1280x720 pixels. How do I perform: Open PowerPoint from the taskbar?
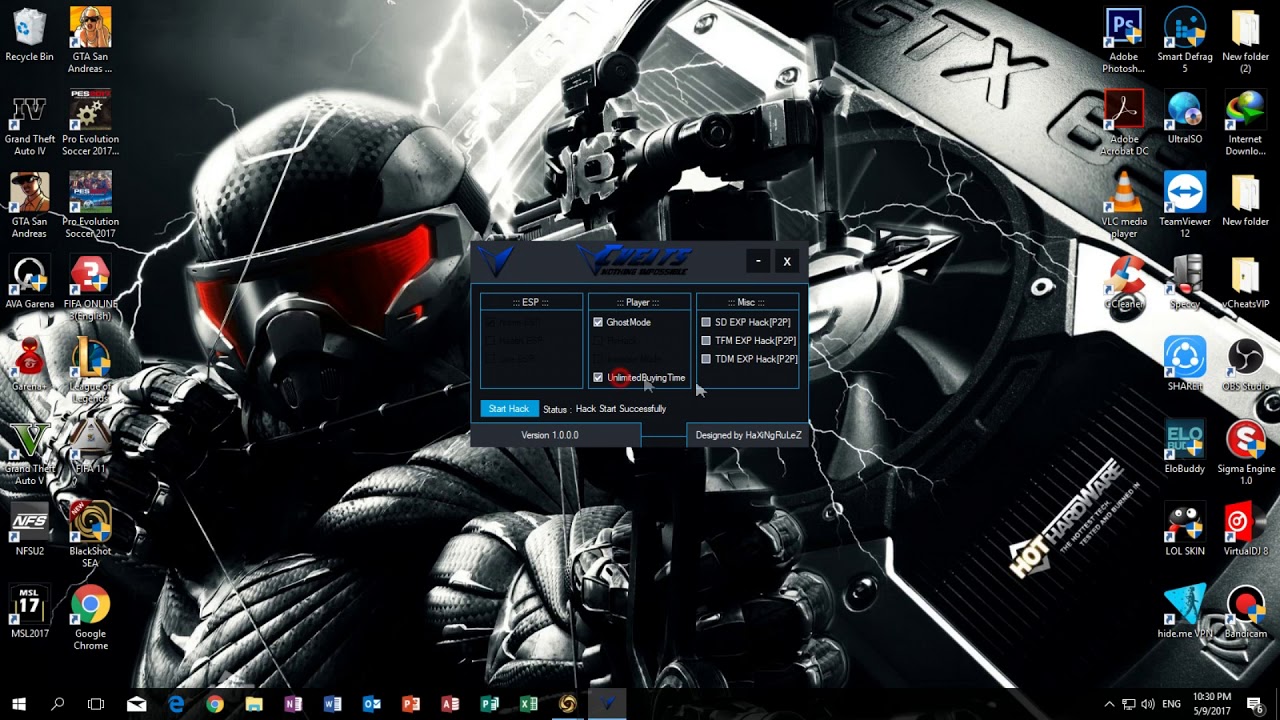(x=411, y=704)
